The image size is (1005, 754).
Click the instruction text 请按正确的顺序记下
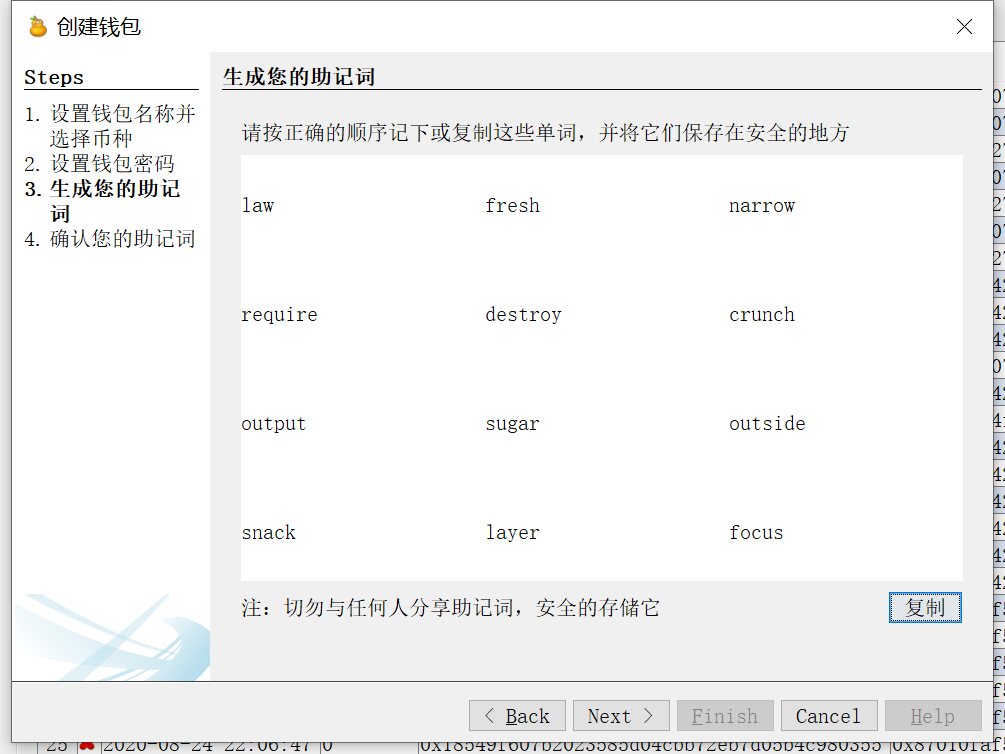[x=545, y=133]
